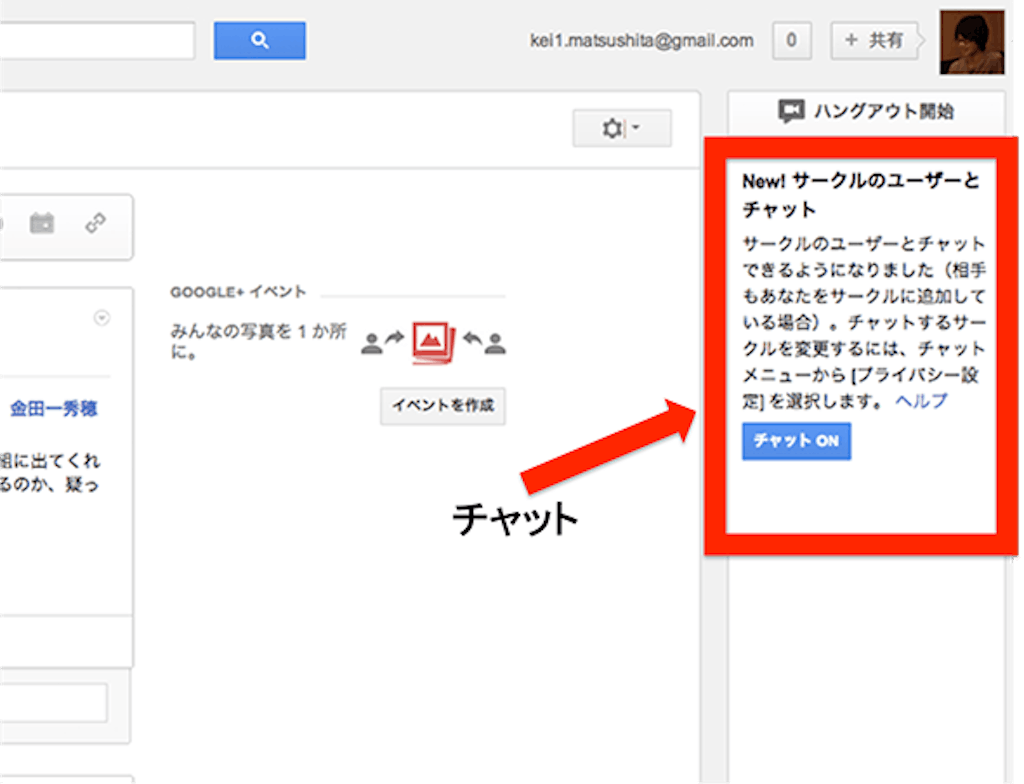Viewport: 1024px width, 784px height.
Task: Click the blue search magnifier button
Action: tap(260, 41)
